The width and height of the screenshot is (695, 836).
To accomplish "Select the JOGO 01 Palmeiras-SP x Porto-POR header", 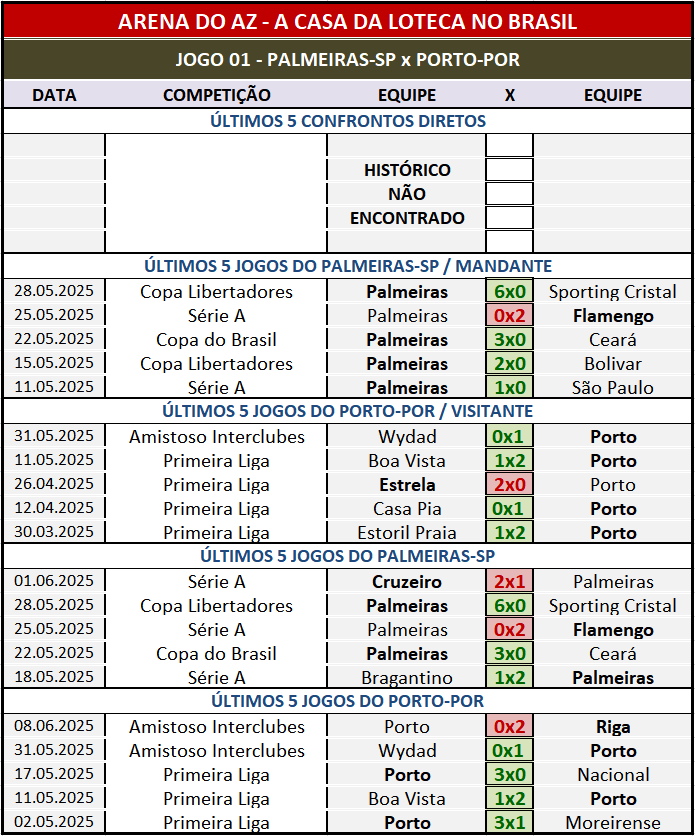I will pos(347,60).
